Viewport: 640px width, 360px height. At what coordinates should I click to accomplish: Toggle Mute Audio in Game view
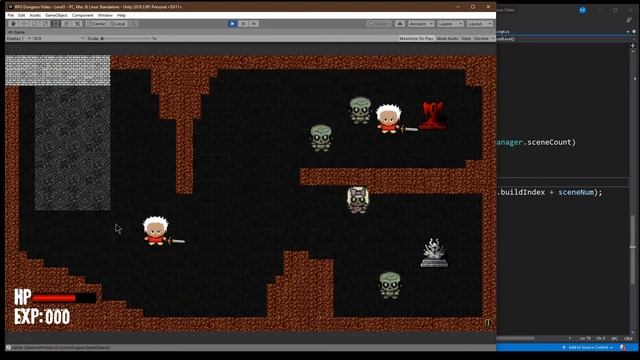pyautogui.click(x=447, y=38)
